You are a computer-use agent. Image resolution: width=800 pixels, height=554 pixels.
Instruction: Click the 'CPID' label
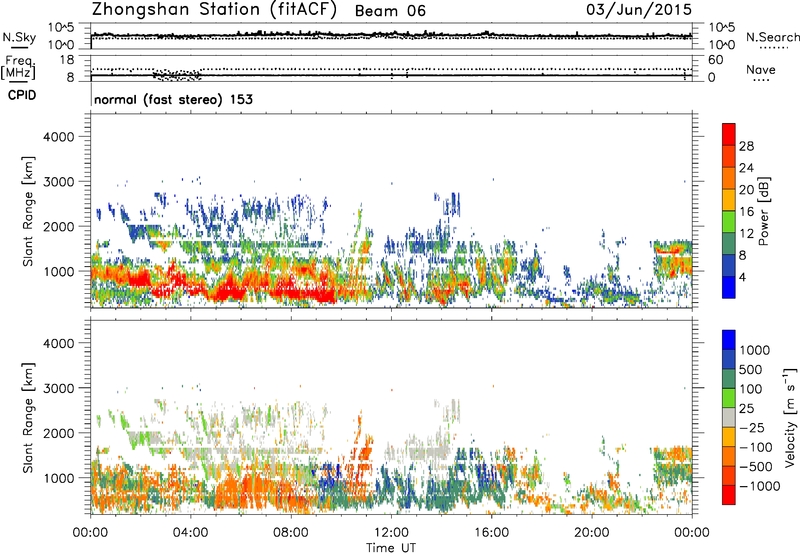pyautogui.click(x=22, y=95)
